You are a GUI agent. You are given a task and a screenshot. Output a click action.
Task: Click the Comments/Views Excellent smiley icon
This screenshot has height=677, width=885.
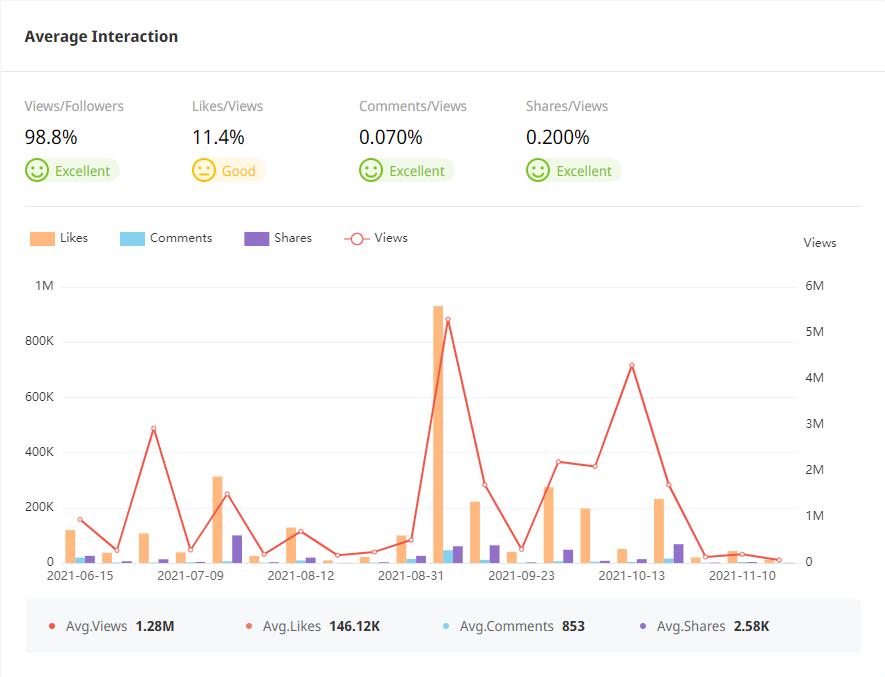[371, 170]
